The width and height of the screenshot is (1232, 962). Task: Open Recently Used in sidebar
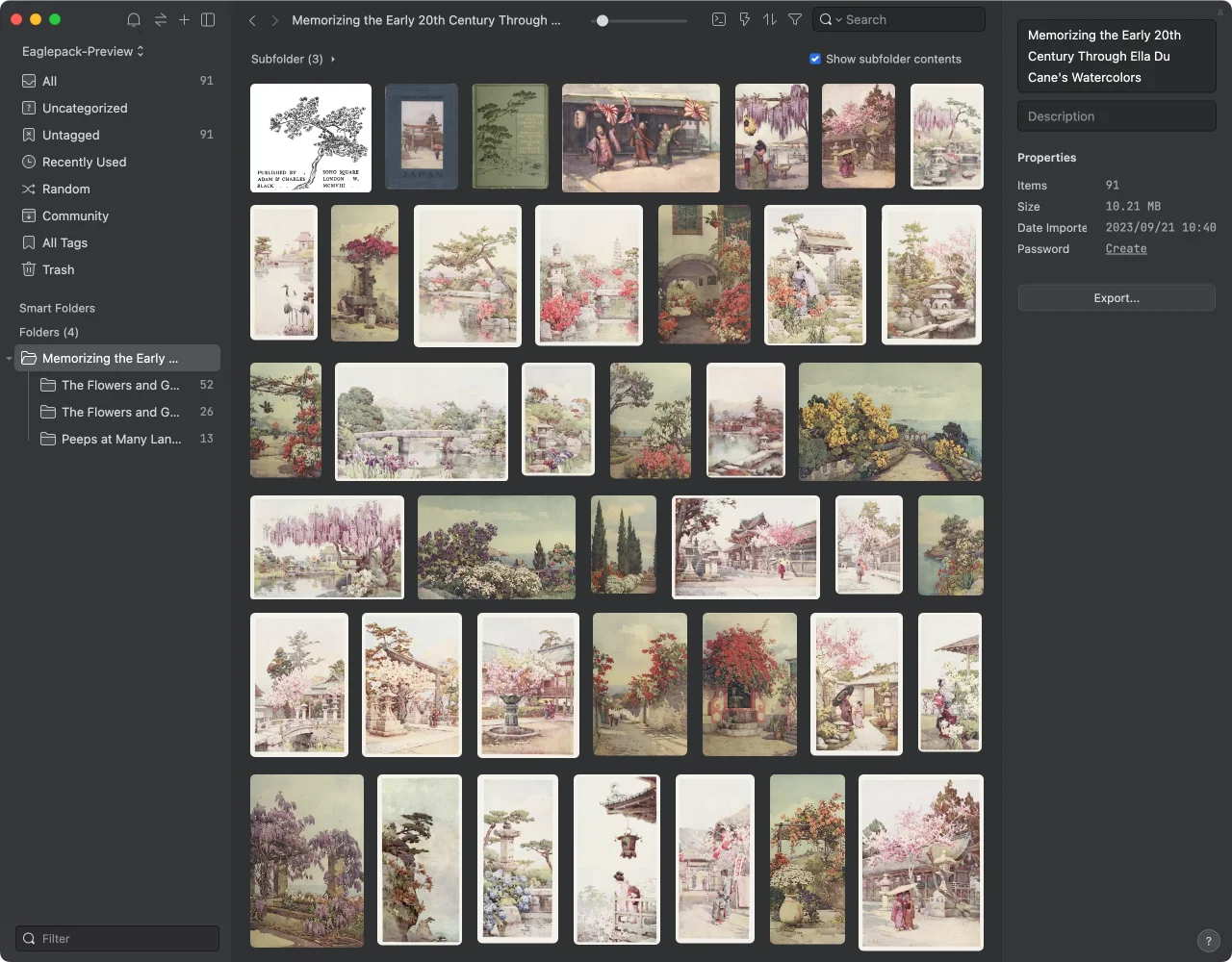point(117,162)
